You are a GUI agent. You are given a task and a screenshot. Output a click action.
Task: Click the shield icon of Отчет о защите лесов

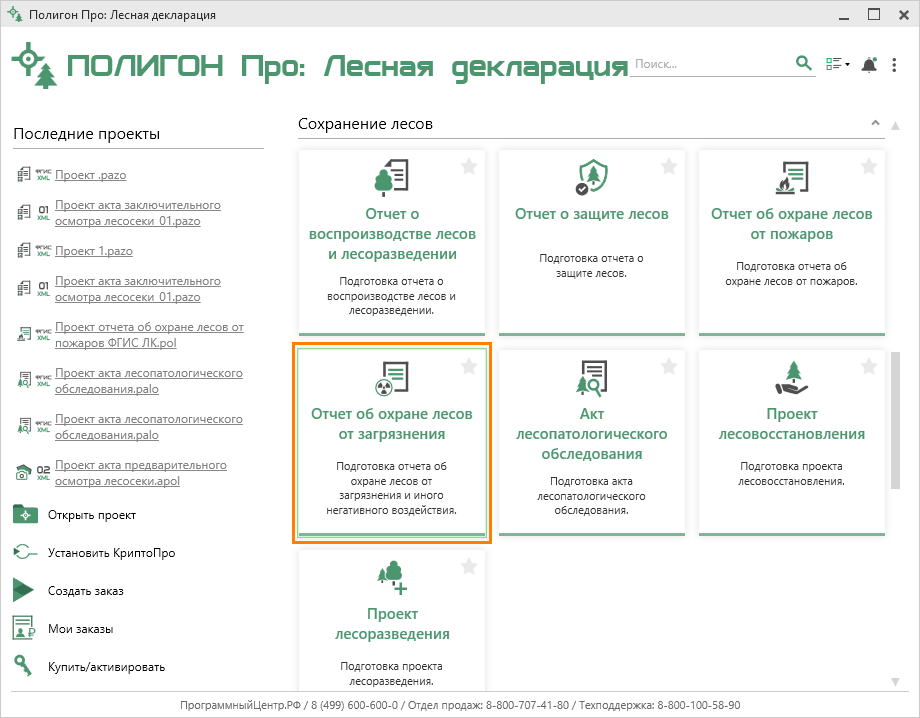pyautogui.click(x=591, y=177)
